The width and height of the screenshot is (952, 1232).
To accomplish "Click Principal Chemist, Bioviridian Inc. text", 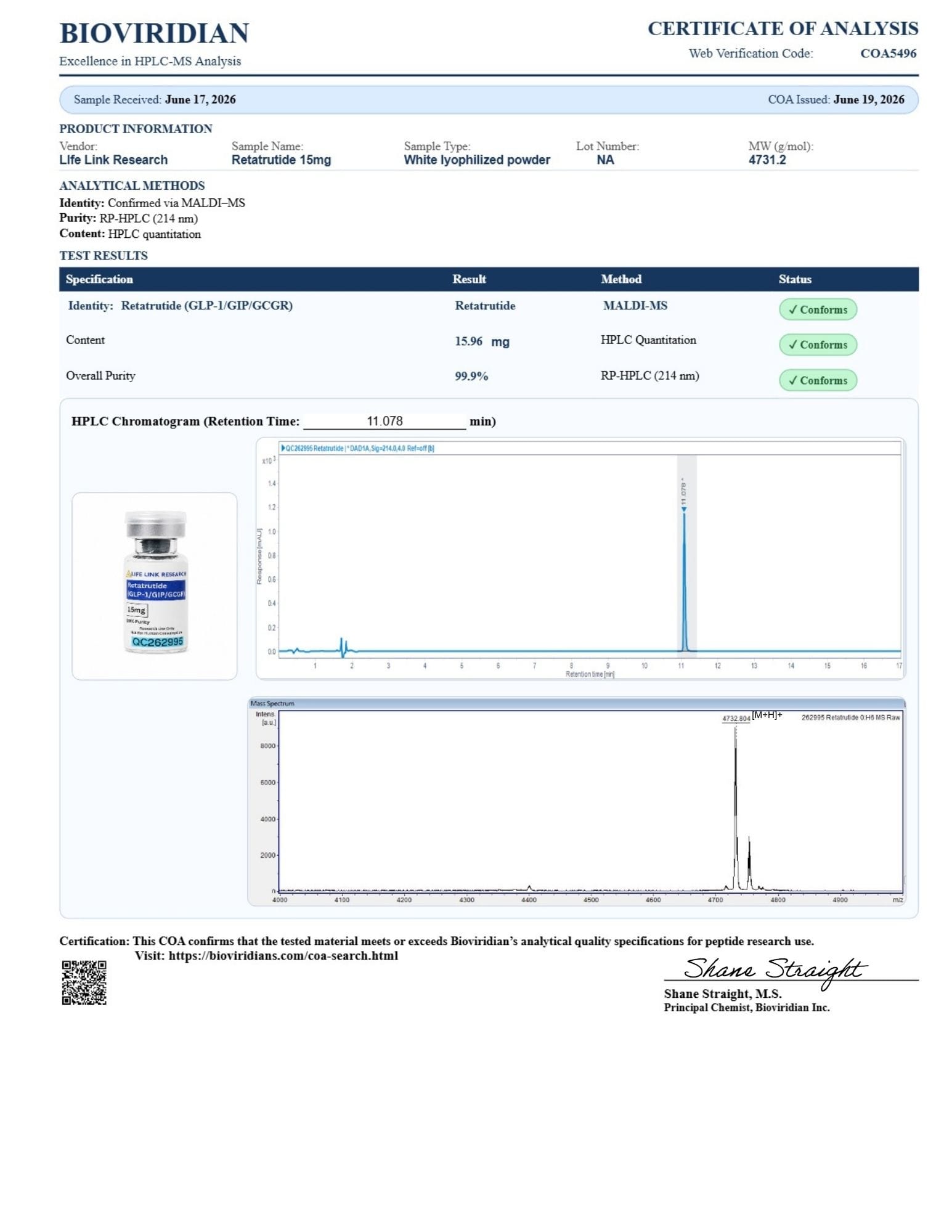I will 747,1008.
